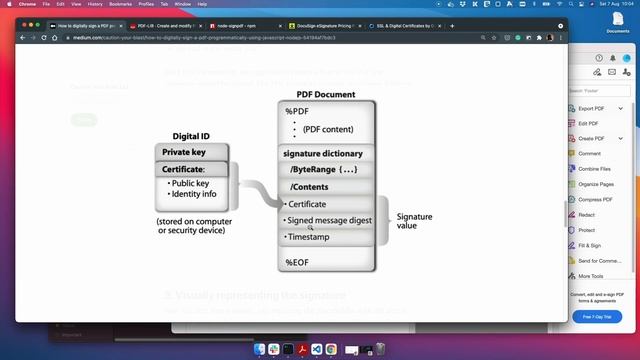640x360 pixels.
Task: Open Organize Pages tool in Acrobat
Action: coord(596,184)
